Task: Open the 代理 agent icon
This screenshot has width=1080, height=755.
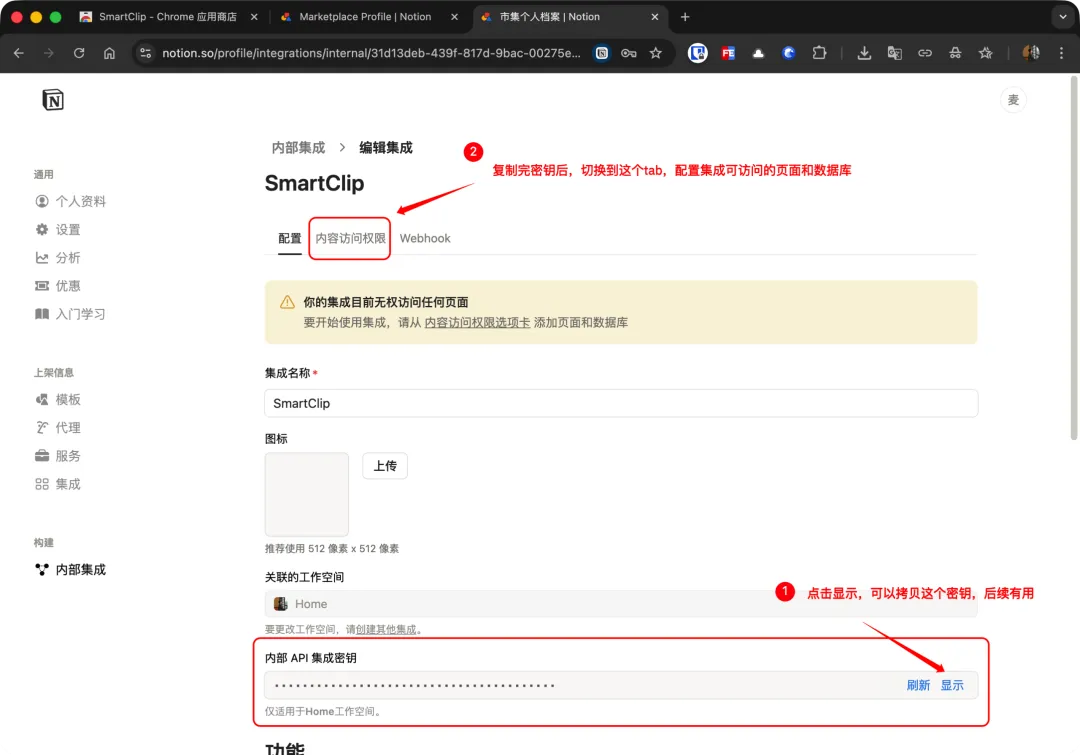Action: 42,428
